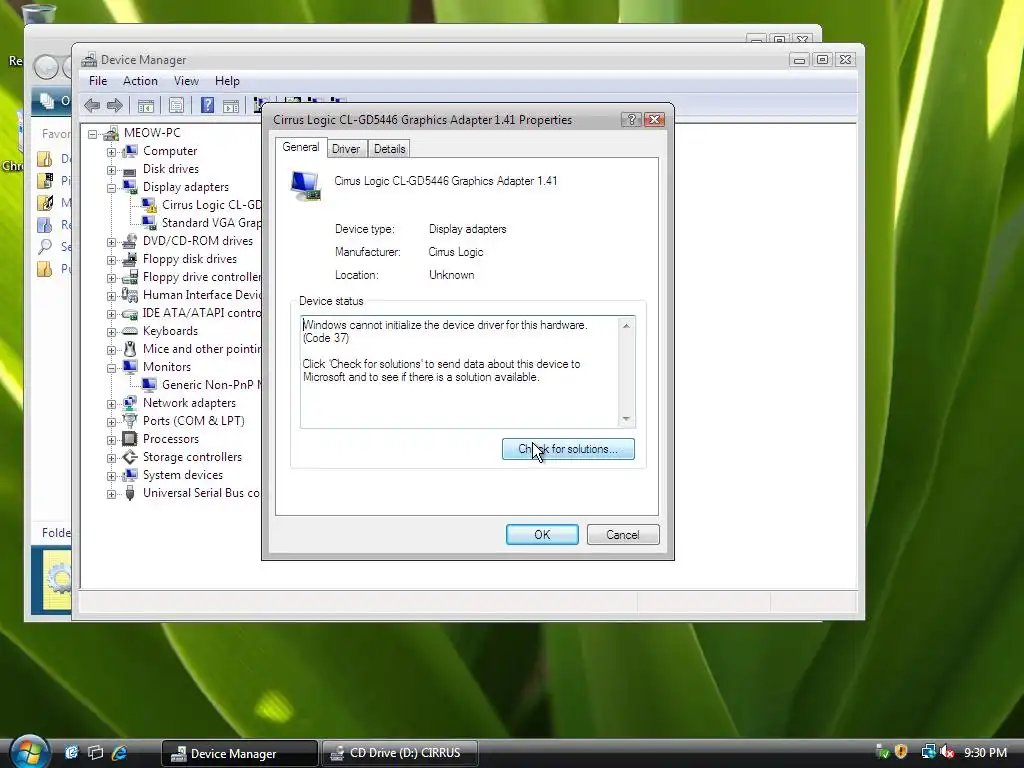Click the Back arrow in Device Manager toolbar

(92, 105)
